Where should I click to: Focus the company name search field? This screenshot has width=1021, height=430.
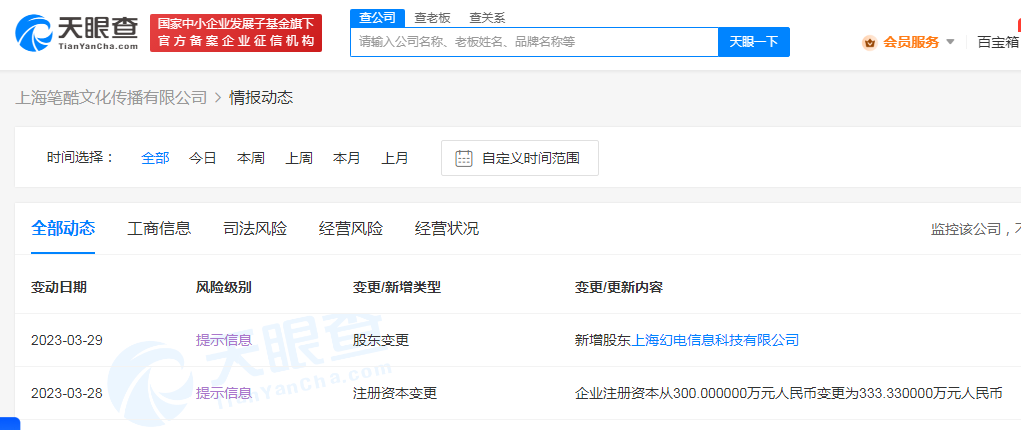coord(534,42)
